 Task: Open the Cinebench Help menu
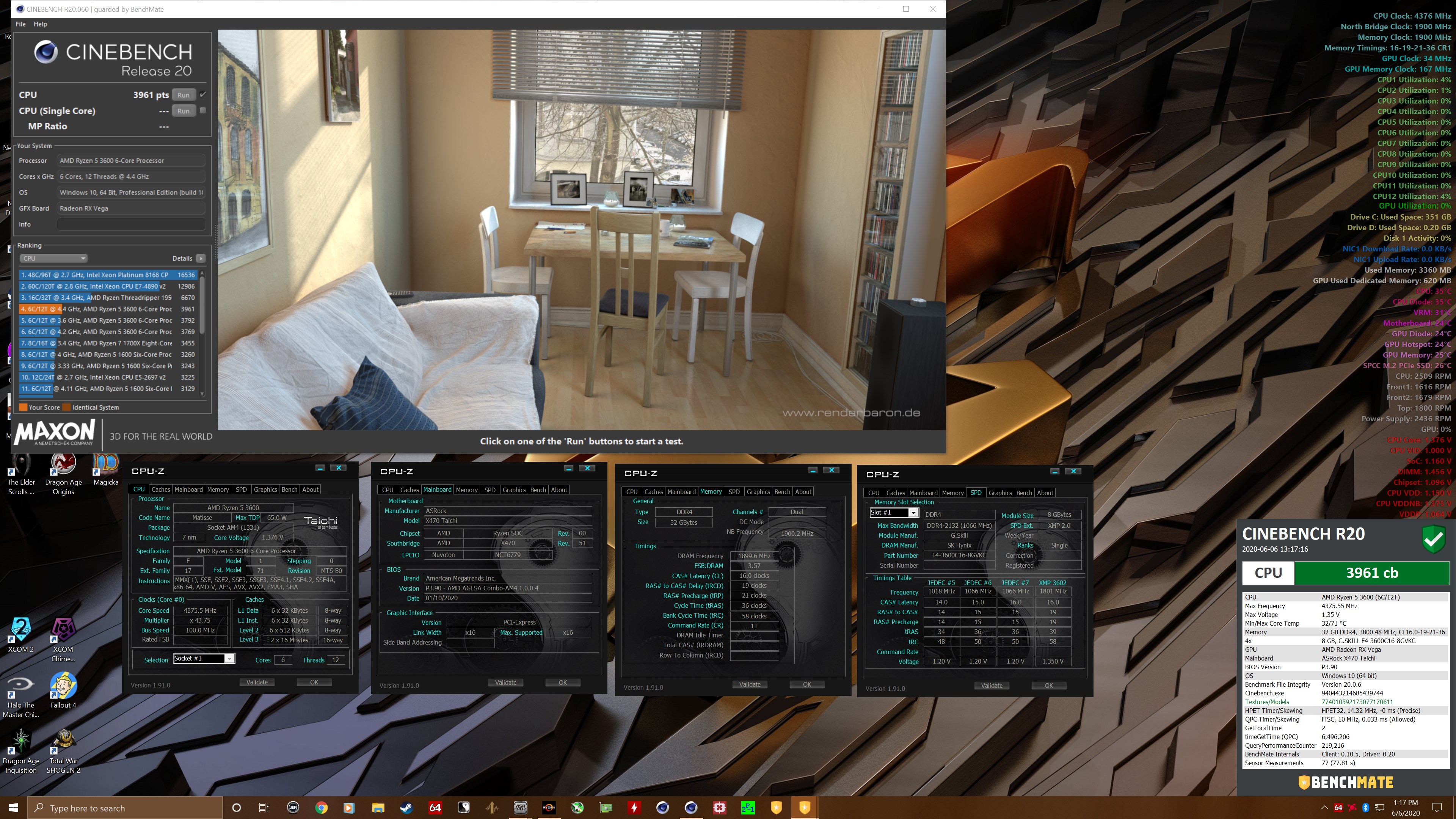[x=40, y=24]
